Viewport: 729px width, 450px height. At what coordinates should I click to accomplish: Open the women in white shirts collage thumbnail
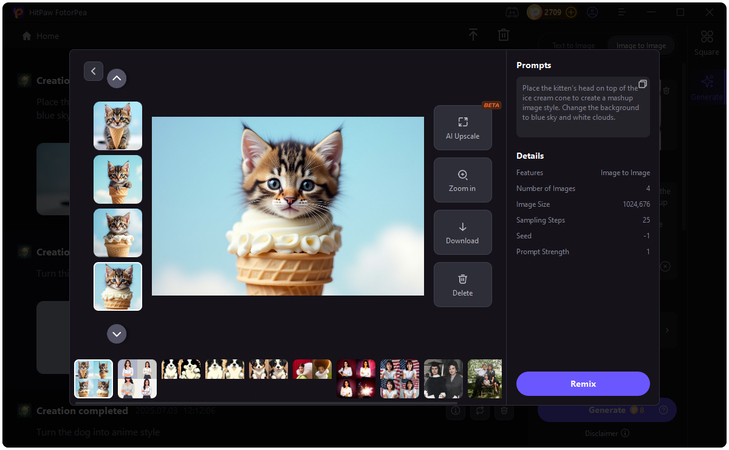click(x=137, y=378)
